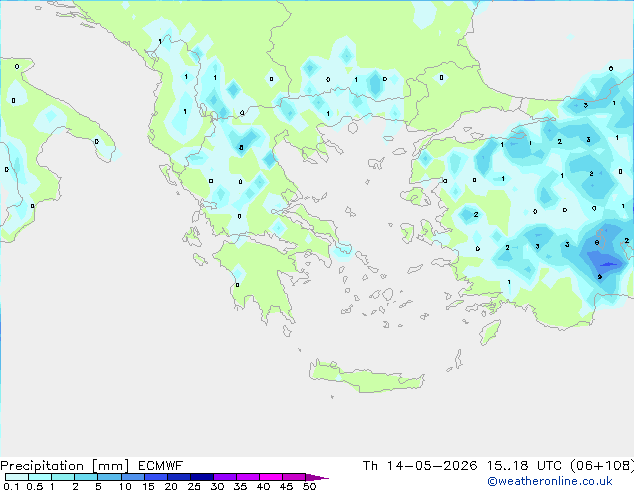Select the 5–10 mm legend color swatch

109,477
